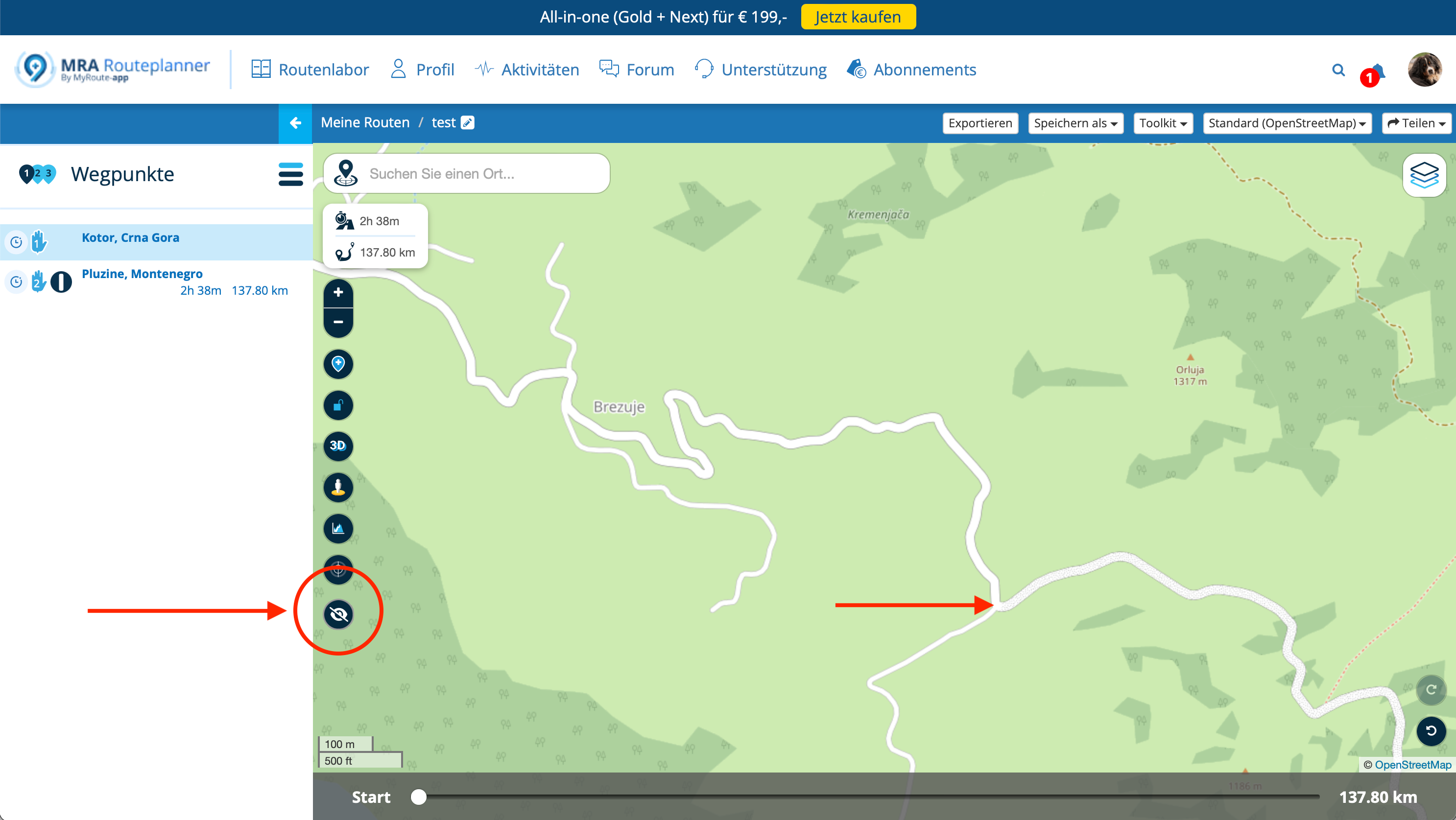Open the Wegpunkte hamburger menu
This screenshot has width=1456, height=820.
tap(290, 175)
